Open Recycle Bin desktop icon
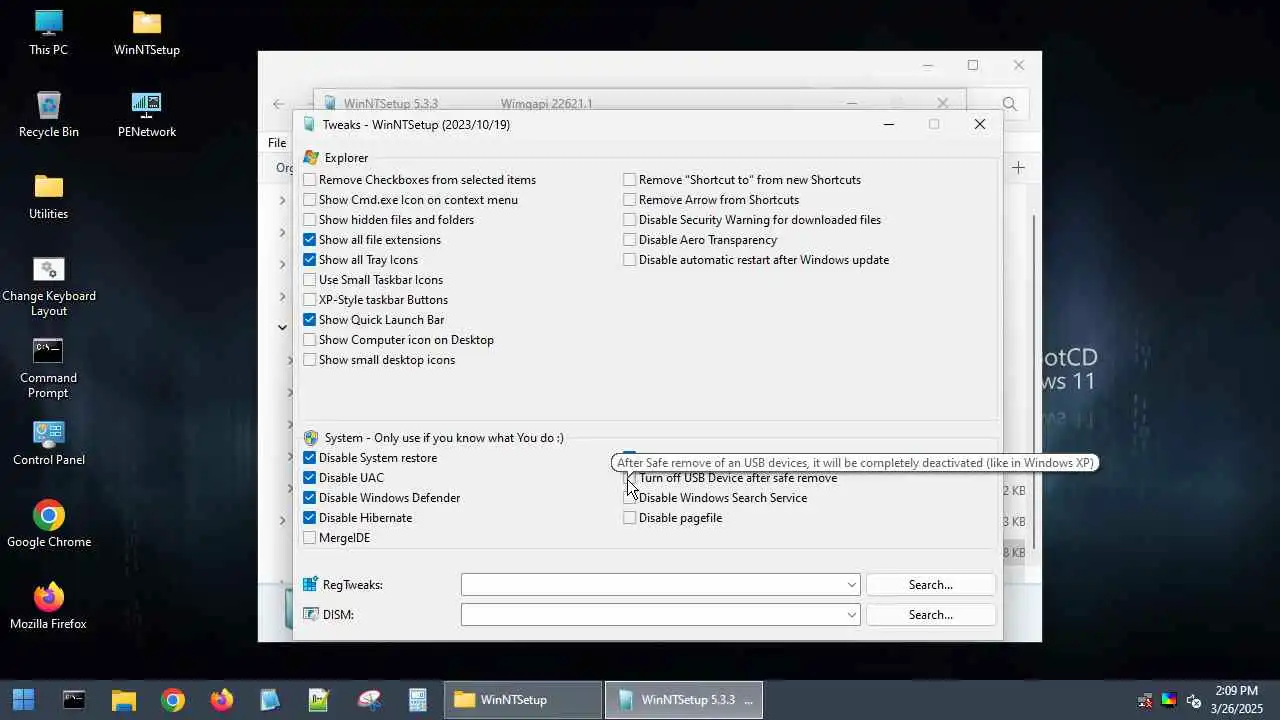 point(48,115)
